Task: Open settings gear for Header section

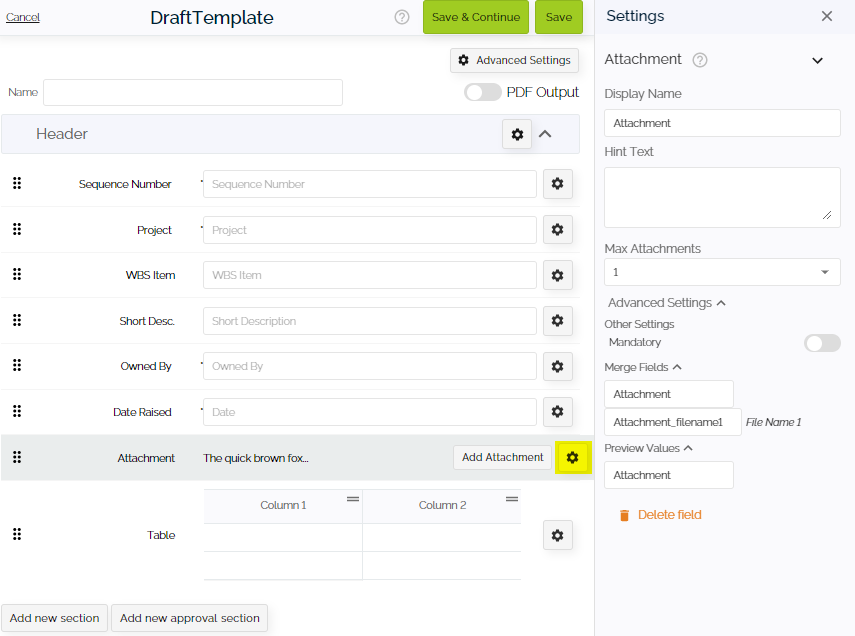Action: click(x=517, y=134)
